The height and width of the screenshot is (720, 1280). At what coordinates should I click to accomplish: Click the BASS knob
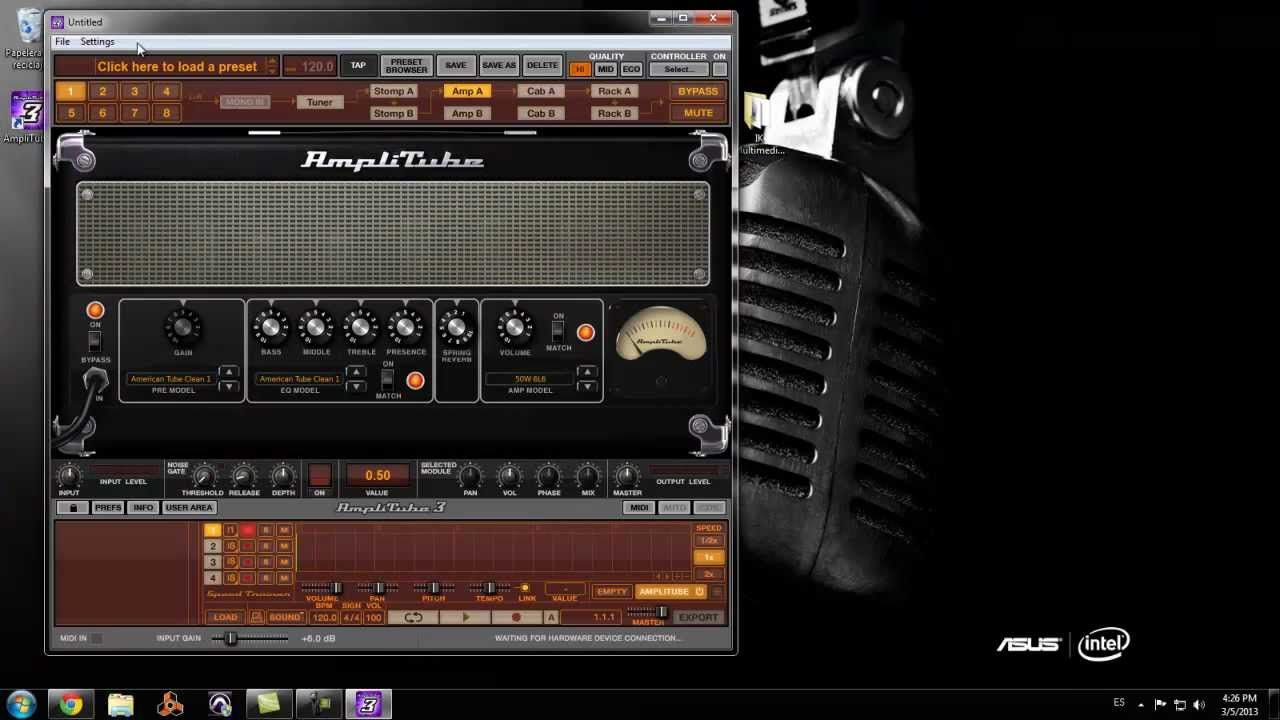tap(270, 326)
